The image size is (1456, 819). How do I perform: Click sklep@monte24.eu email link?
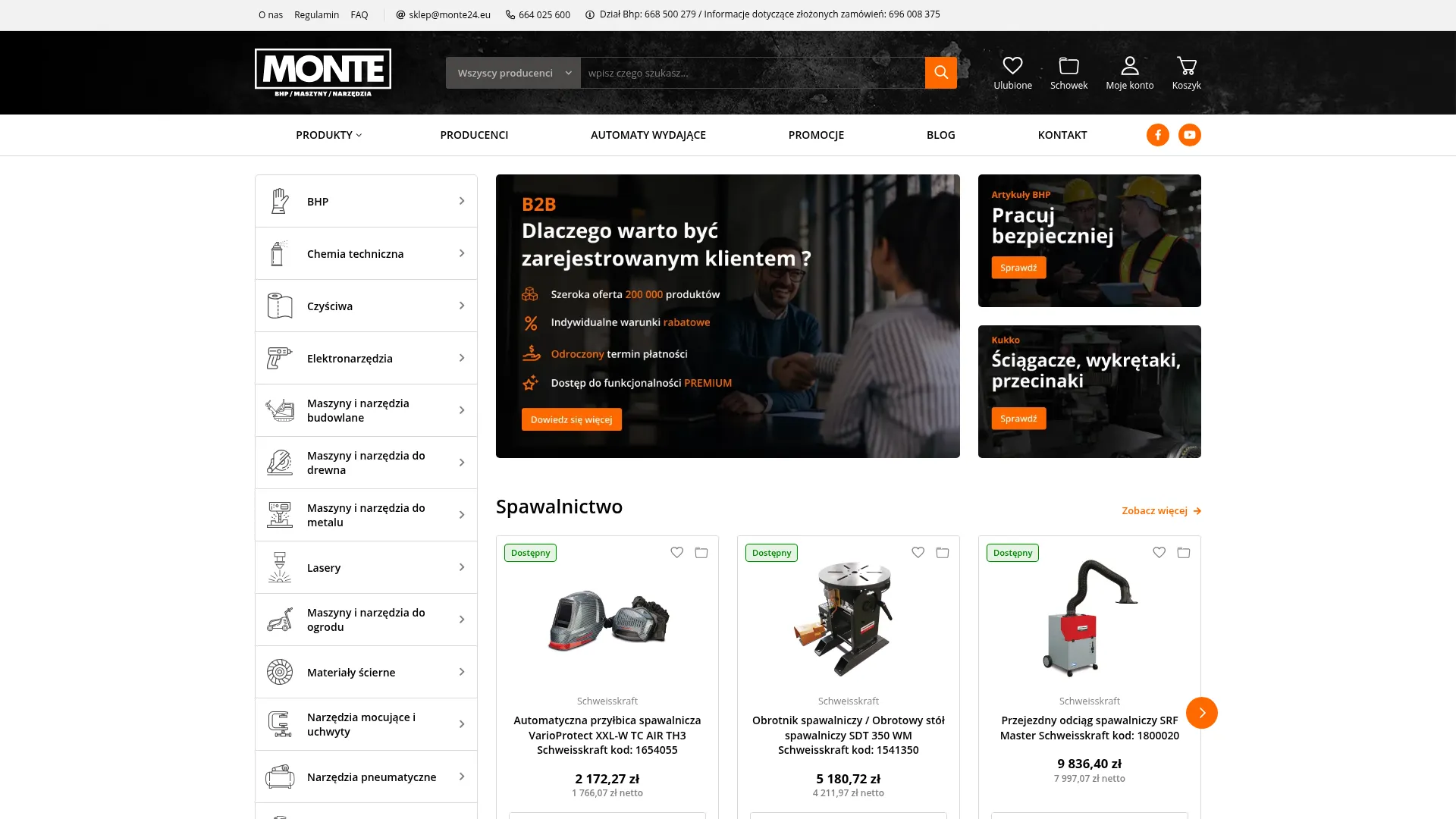point(444,14)
